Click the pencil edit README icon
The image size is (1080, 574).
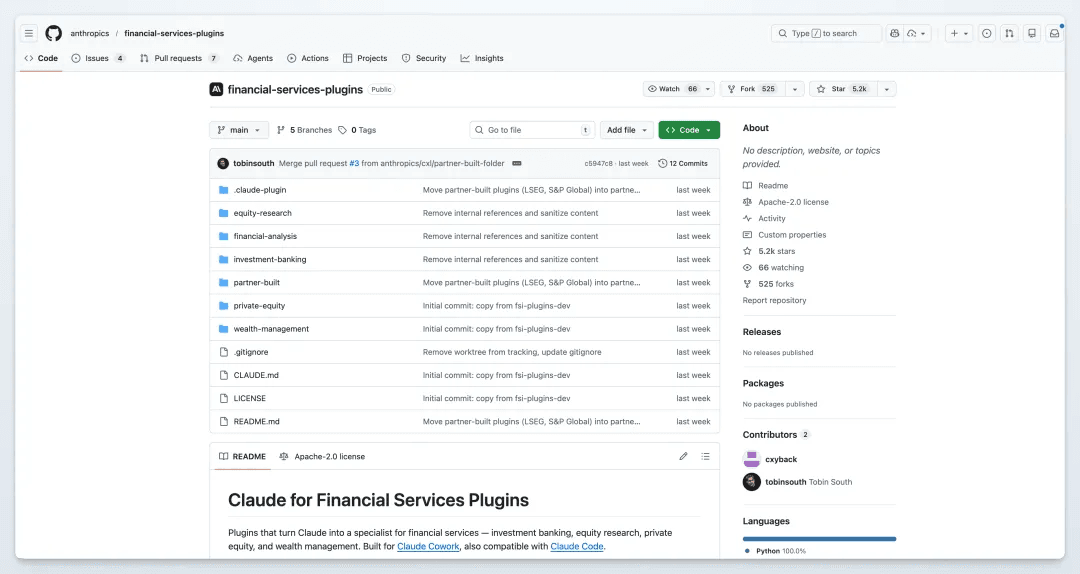tap(683, 456)
